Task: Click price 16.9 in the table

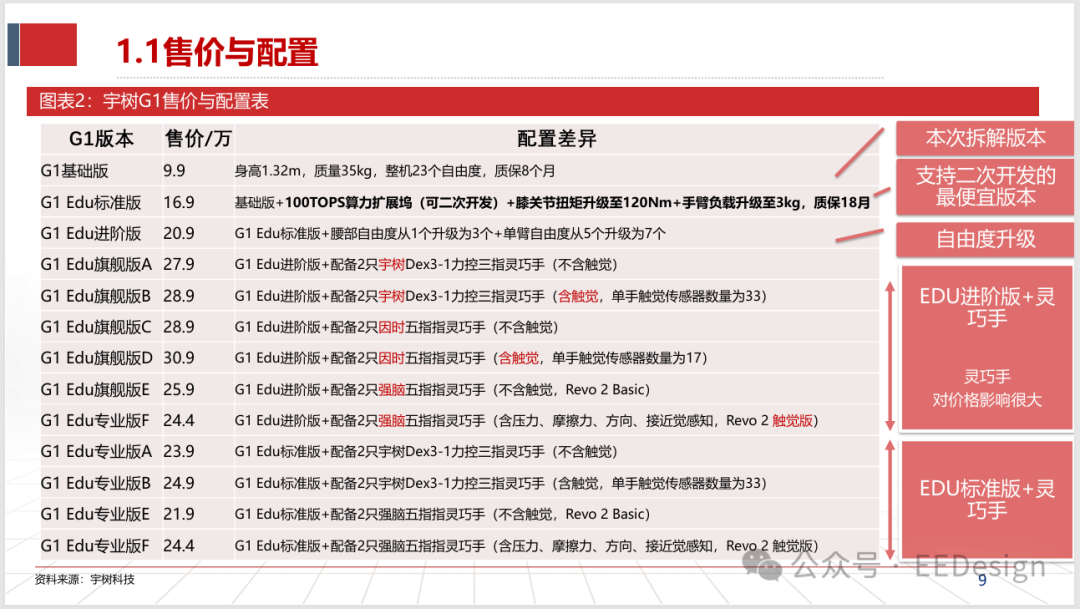Action: coord(178,203)
